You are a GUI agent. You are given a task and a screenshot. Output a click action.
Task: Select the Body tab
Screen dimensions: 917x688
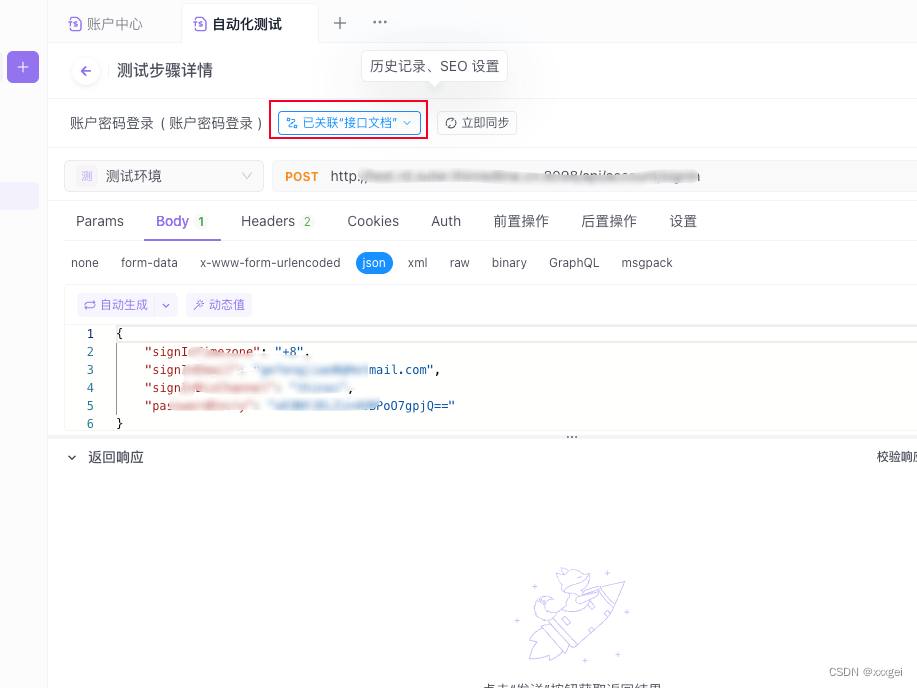coord(182,221)
